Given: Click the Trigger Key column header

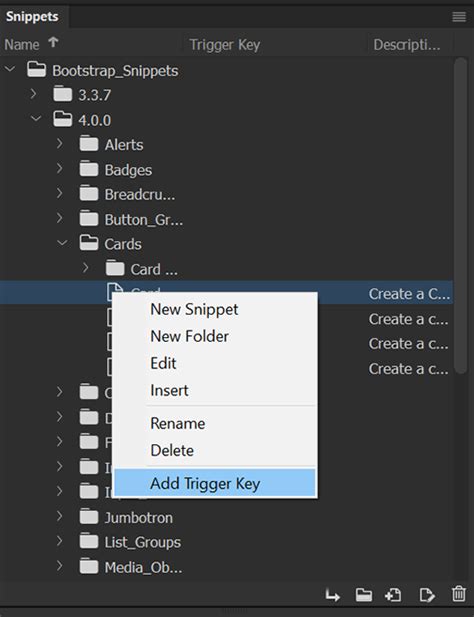Looking at the screenshot, I should coord(225,45).
